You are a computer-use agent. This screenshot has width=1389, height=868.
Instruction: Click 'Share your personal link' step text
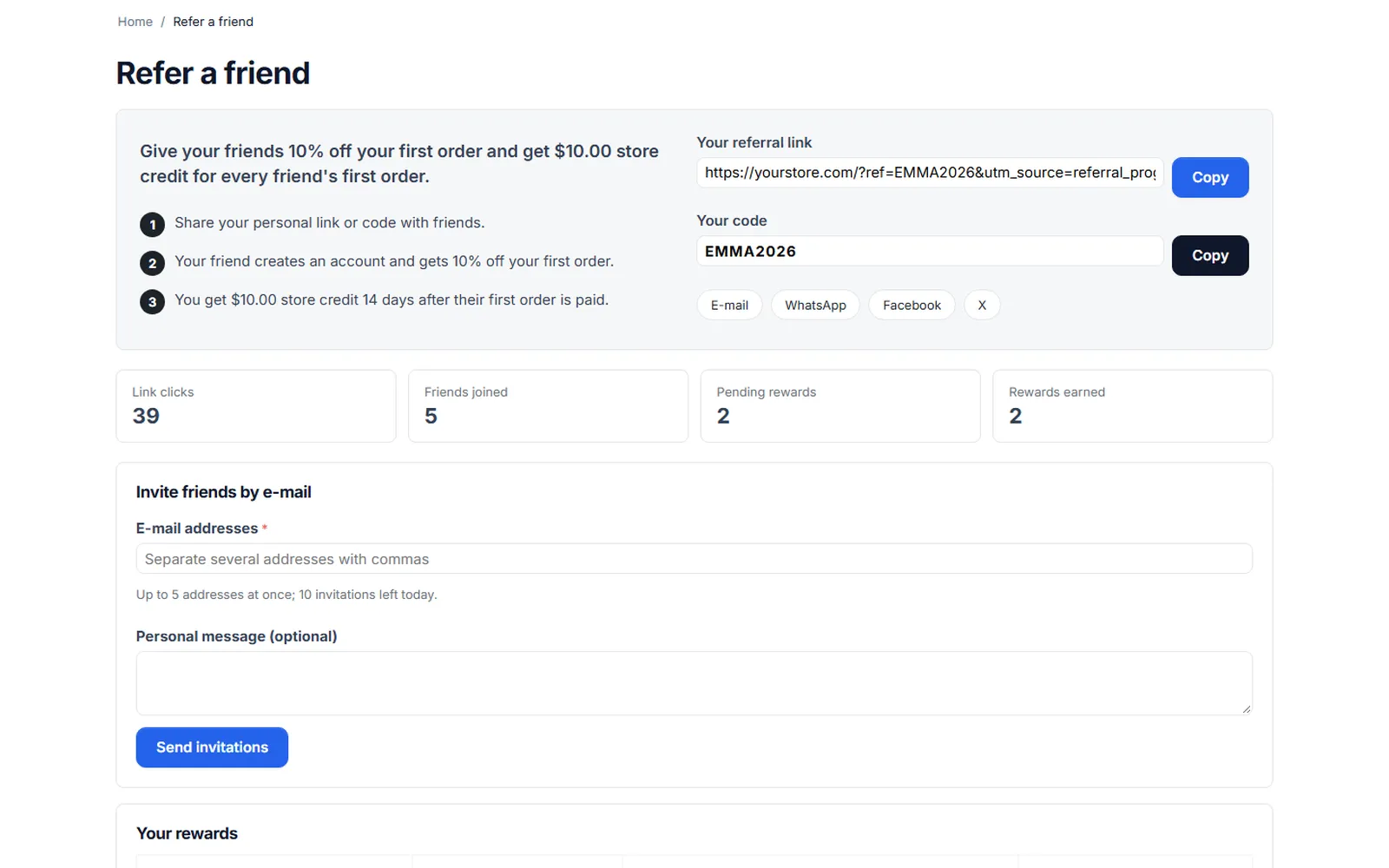pos(329,223)
